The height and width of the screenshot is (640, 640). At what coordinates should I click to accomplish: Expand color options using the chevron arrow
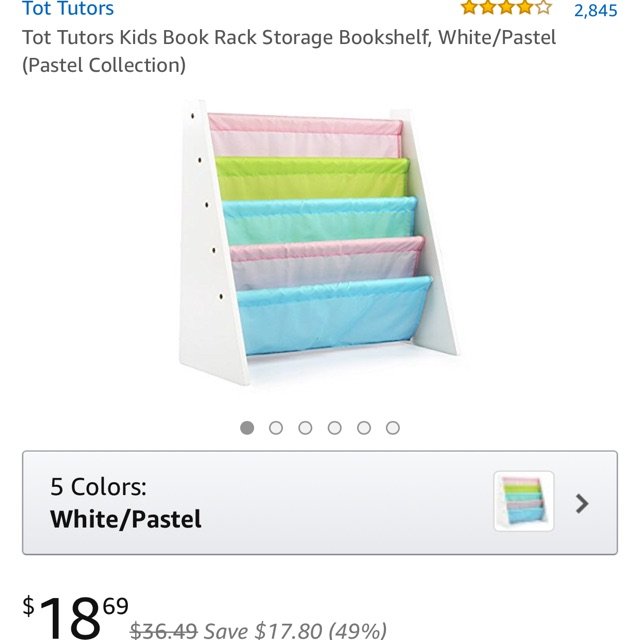pos(582,503)
